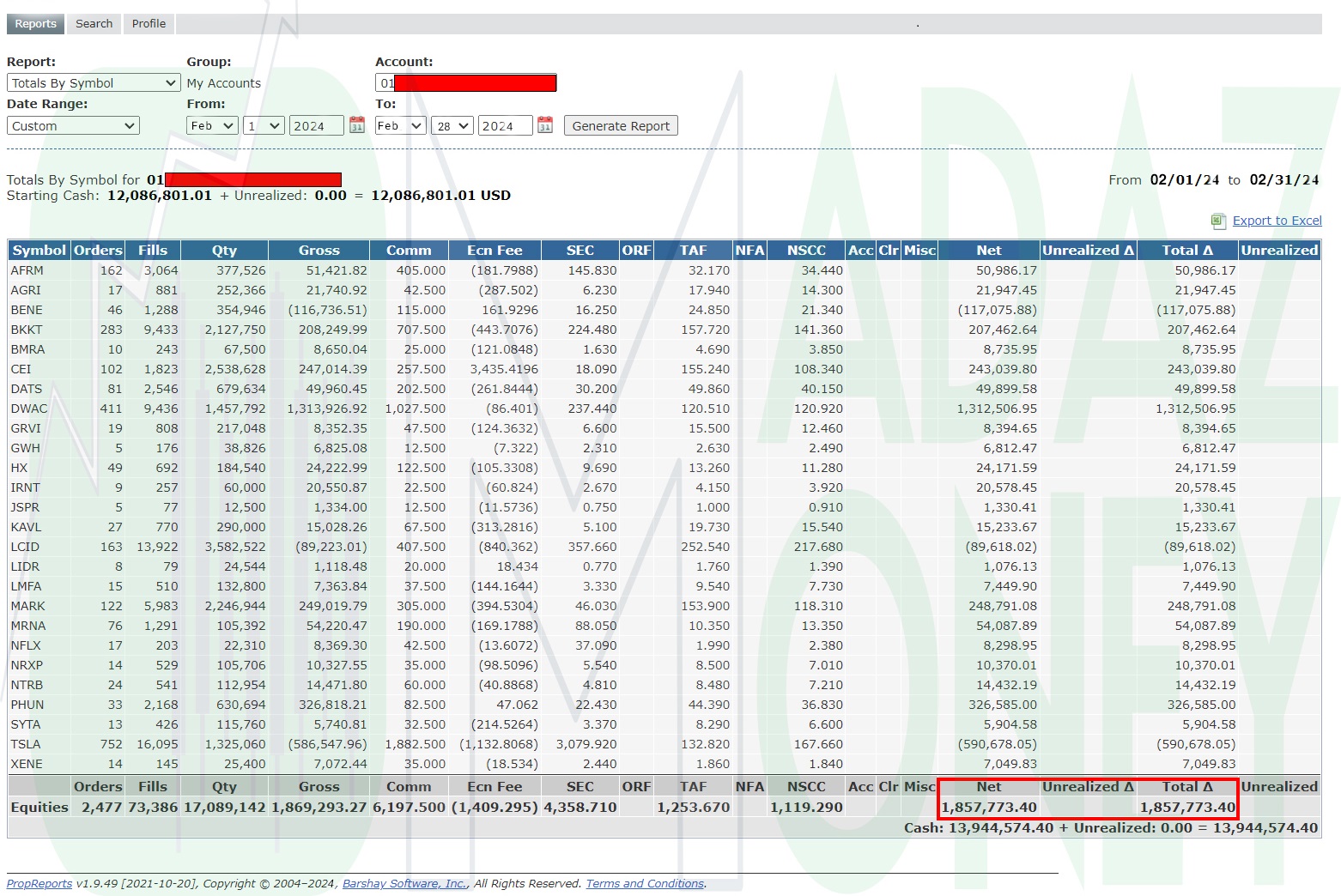
Task: Click the Export to Excel link
Action: point(1277,221)
